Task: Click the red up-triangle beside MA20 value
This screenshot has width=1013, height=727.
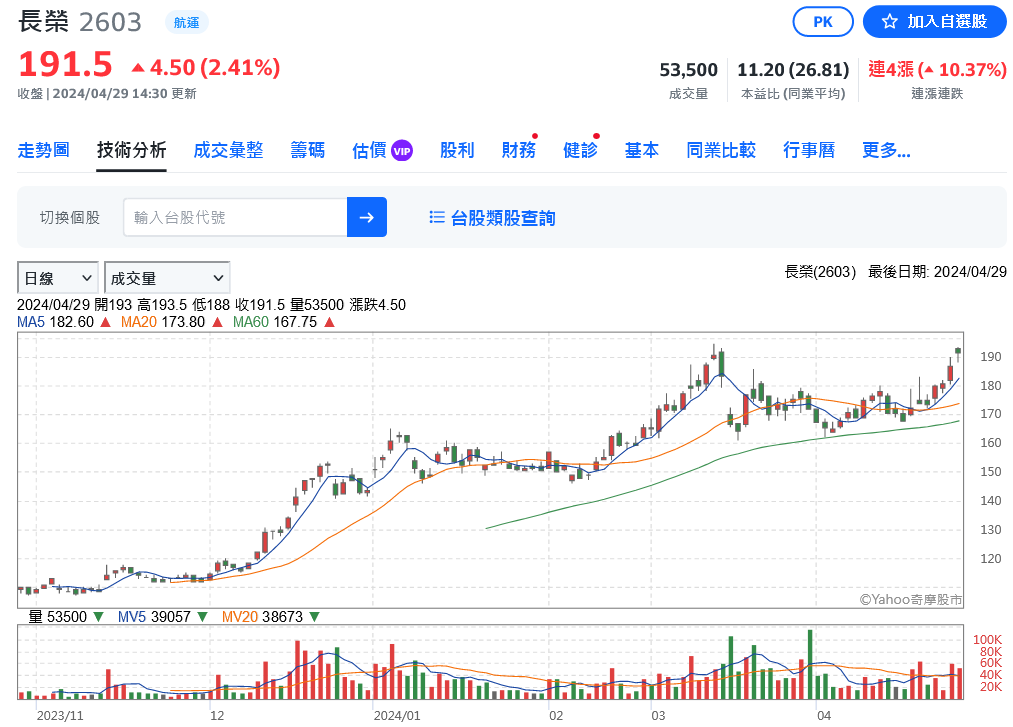Action: [218, 322]
